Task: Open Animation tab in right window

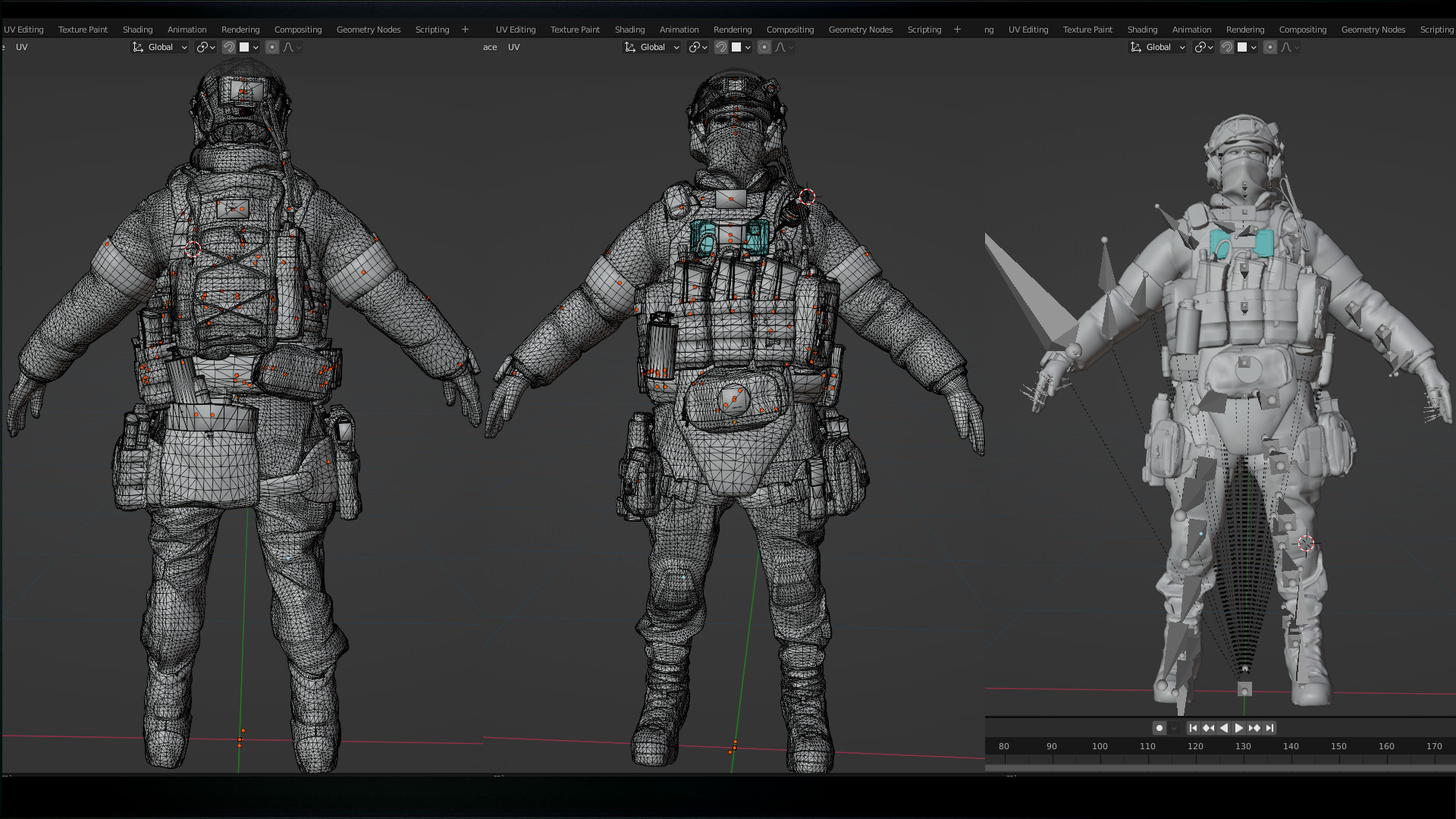Action: click(x=1191, y=30)
